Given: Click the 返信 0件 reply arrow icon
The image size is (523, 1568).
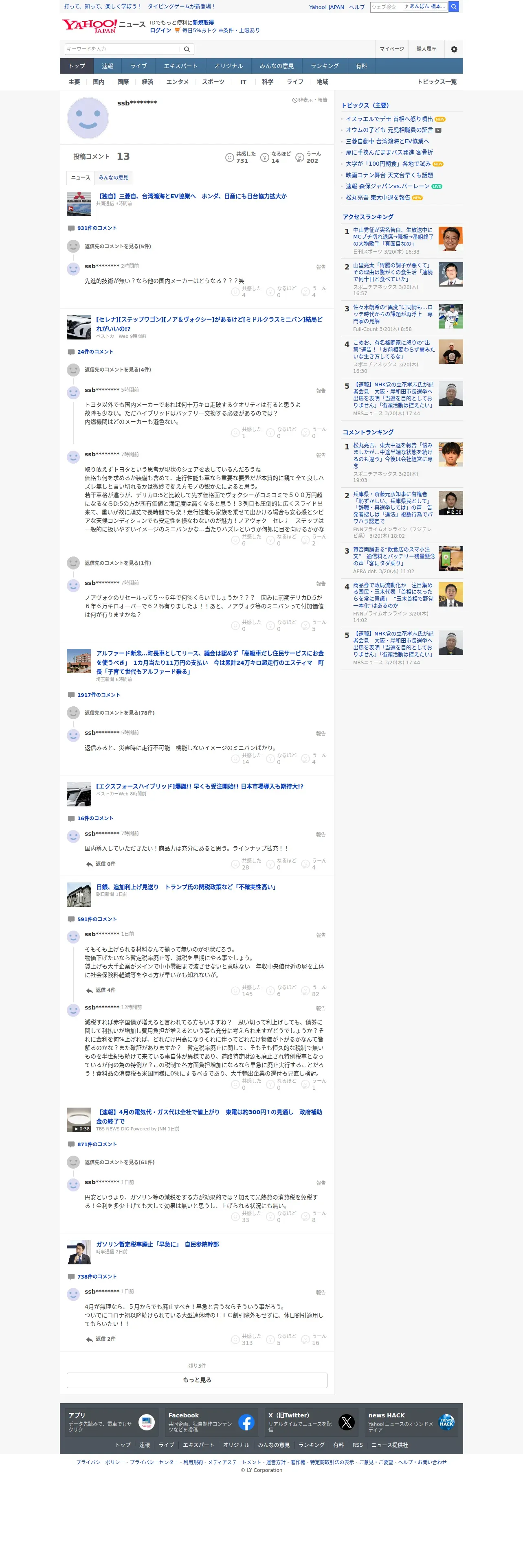Looking at the screenshot, I should (x=90, y=864).
